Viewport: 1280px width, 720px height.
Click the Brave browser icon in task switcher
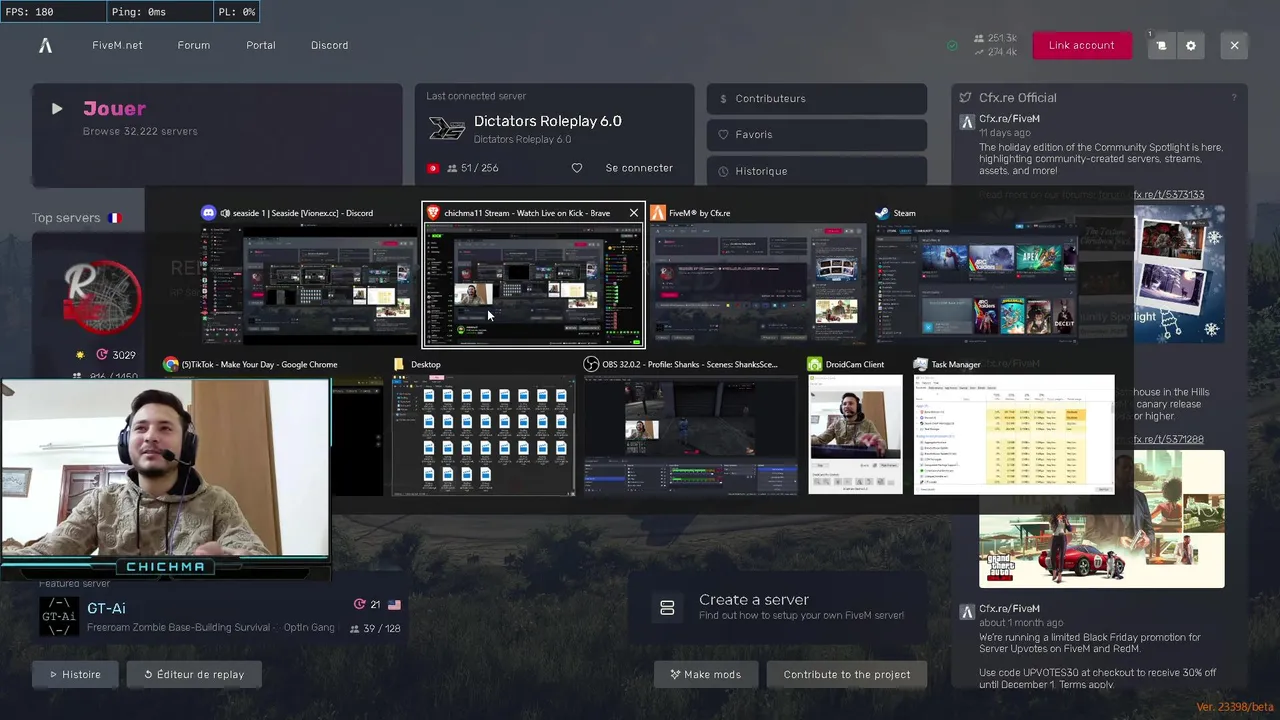pos(433,213)
